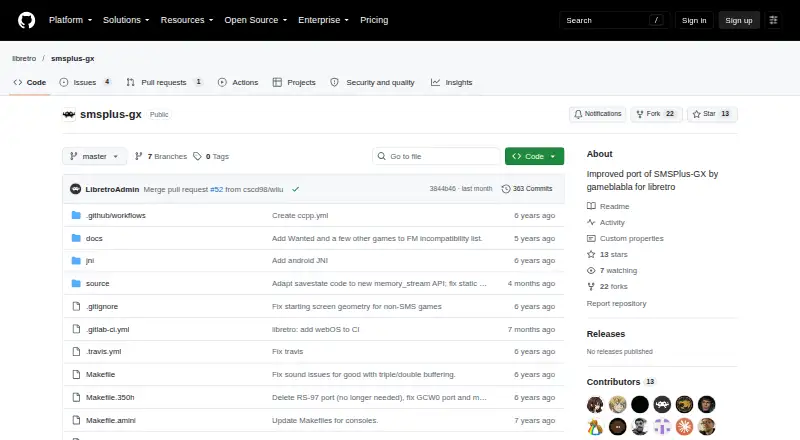This screenshot has width=800, height=440.
Task: Open the libretro owner link
Action: tap(24, 58)
